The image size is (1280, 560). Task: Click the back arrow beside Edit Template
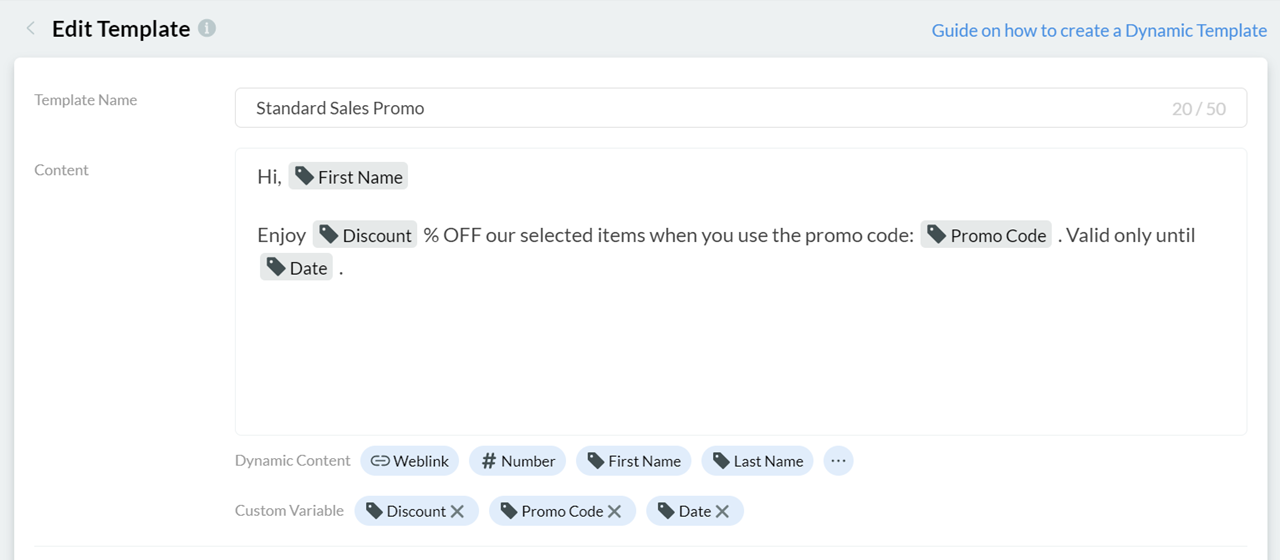pyautogui.click(x=31, y=29)
